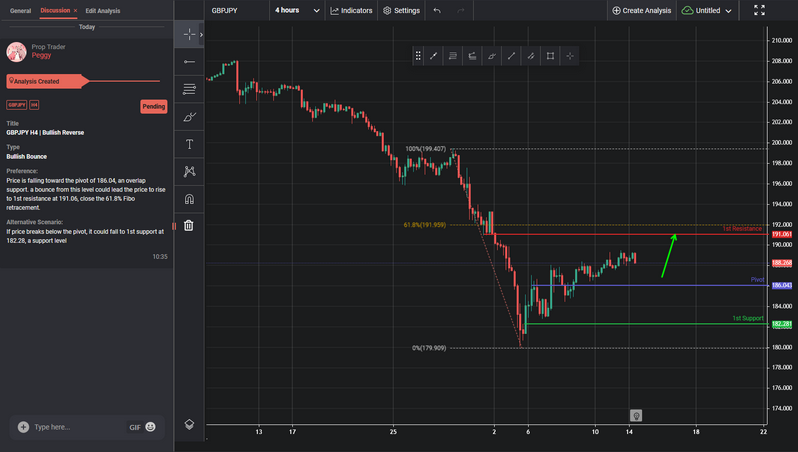Viewport: 798px width, 452px height.
Task: Select the arrow line in floating toolbar
Action: [x=511, y=56]
